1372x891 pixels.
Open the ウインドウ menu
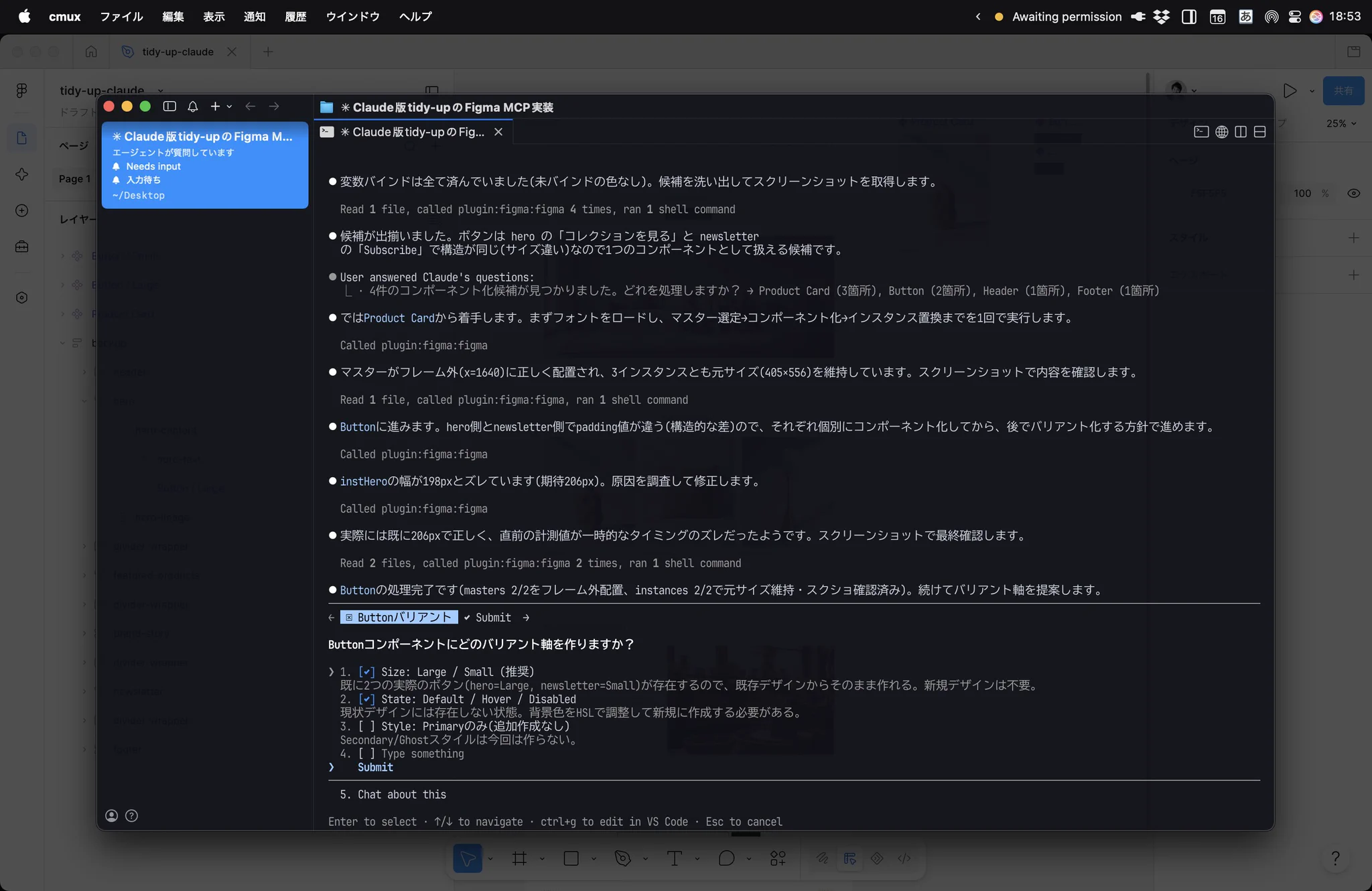pos(352,17)
